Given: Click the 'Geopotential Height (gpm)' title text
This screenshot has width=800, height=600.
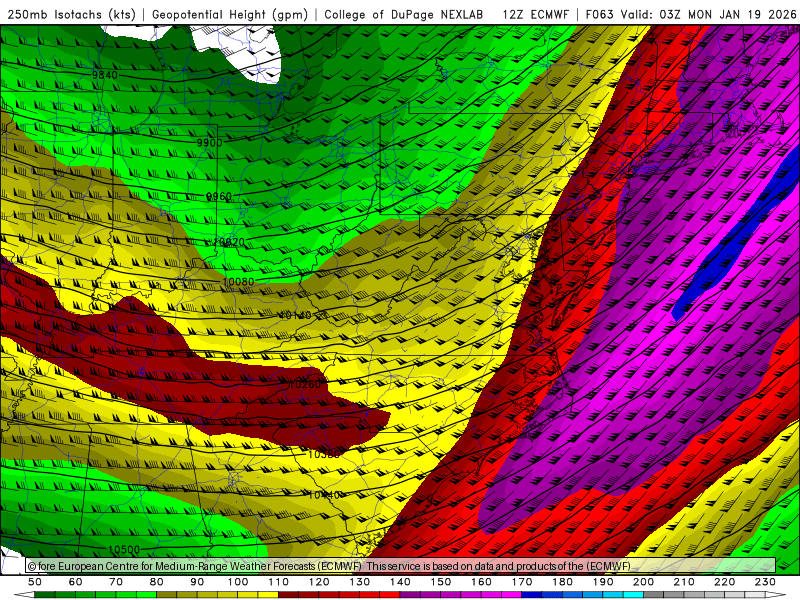Looking at the screenshot, I should coord(230,15).
